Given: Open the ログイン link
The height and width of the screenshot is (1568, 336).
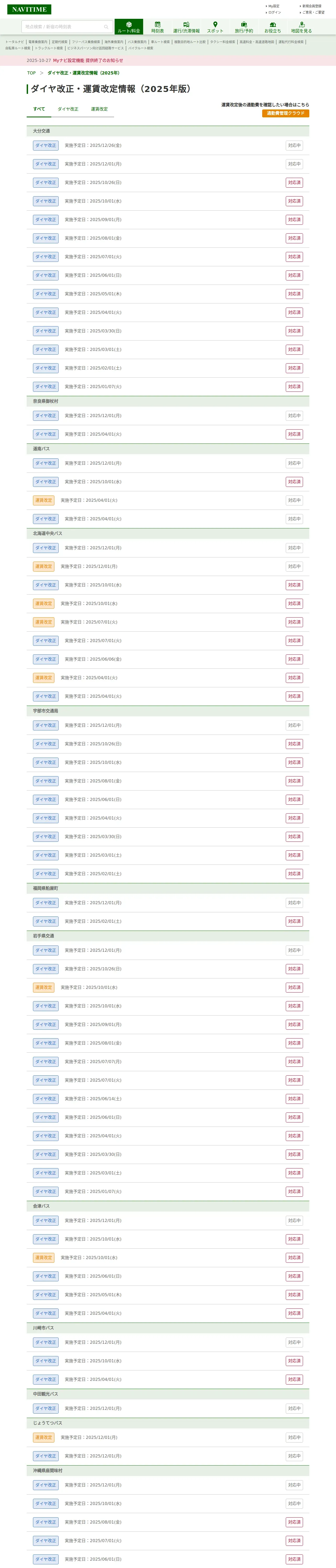Looking at the screenshot, I should 275,12.
